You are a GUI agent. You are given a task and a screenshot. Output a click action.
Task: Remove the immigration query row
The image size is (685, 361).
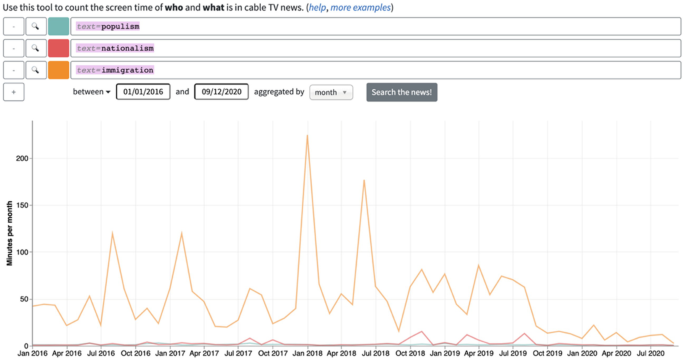pos(14,70)
